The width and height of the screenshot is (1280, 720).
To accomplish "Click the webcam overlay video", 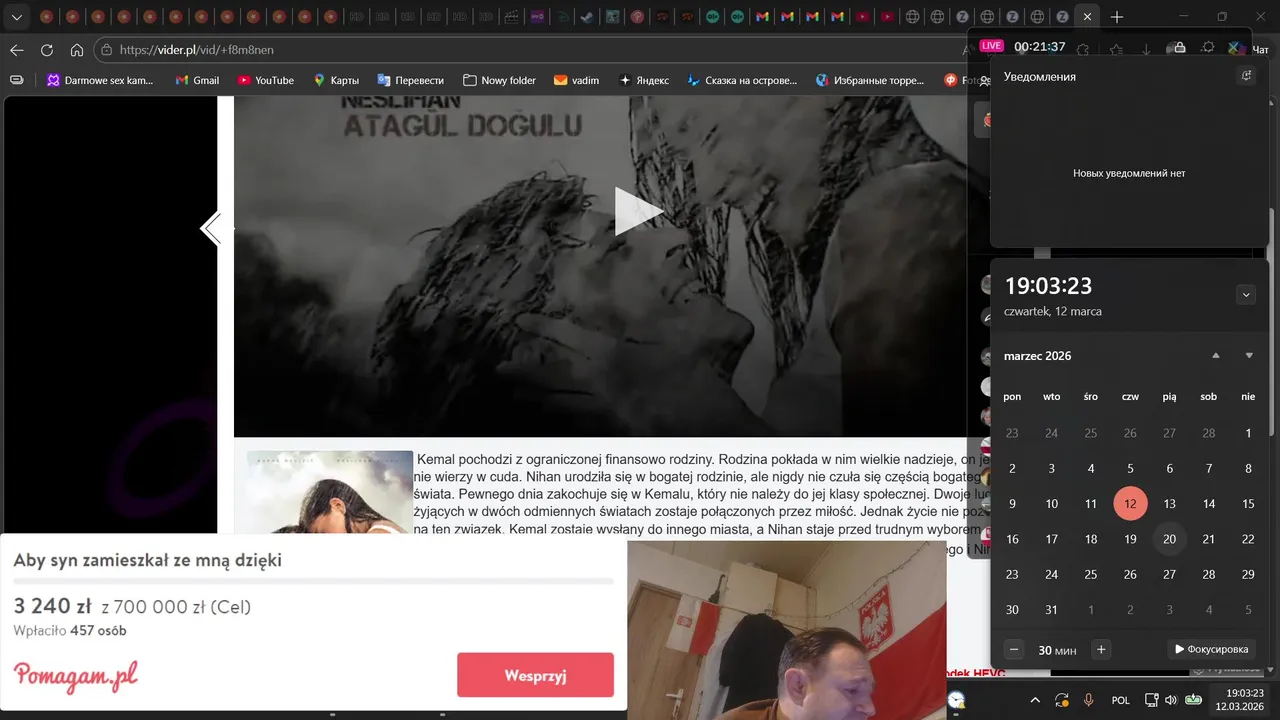I will pyautogui.click(x=786, y=630).
